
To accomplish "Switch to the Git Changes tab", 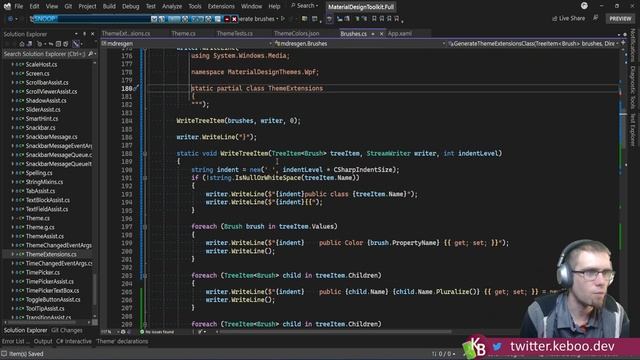I will pos(67,330).
